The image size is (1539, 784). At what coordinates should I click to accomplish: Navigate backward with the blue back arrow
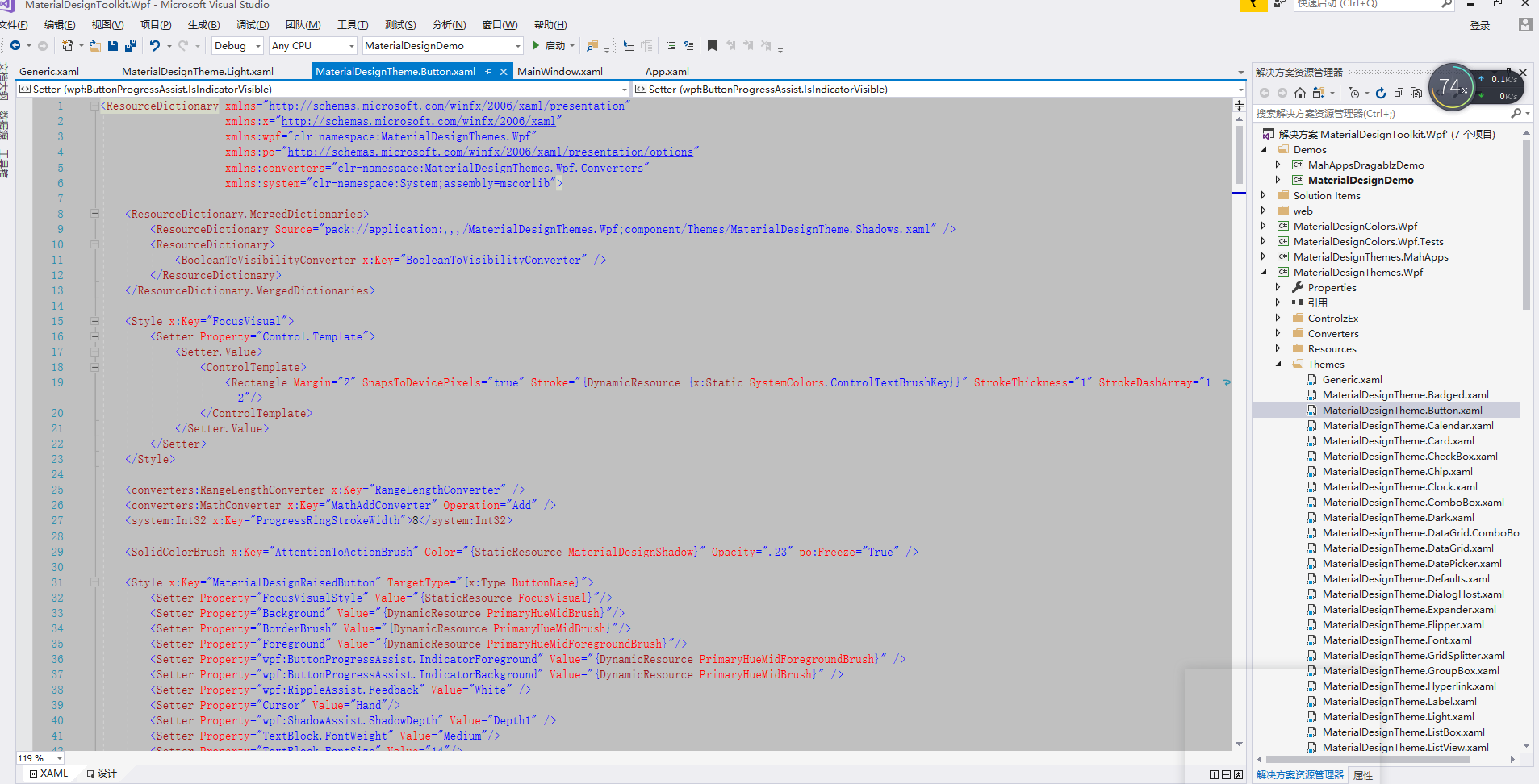[15, 46]
